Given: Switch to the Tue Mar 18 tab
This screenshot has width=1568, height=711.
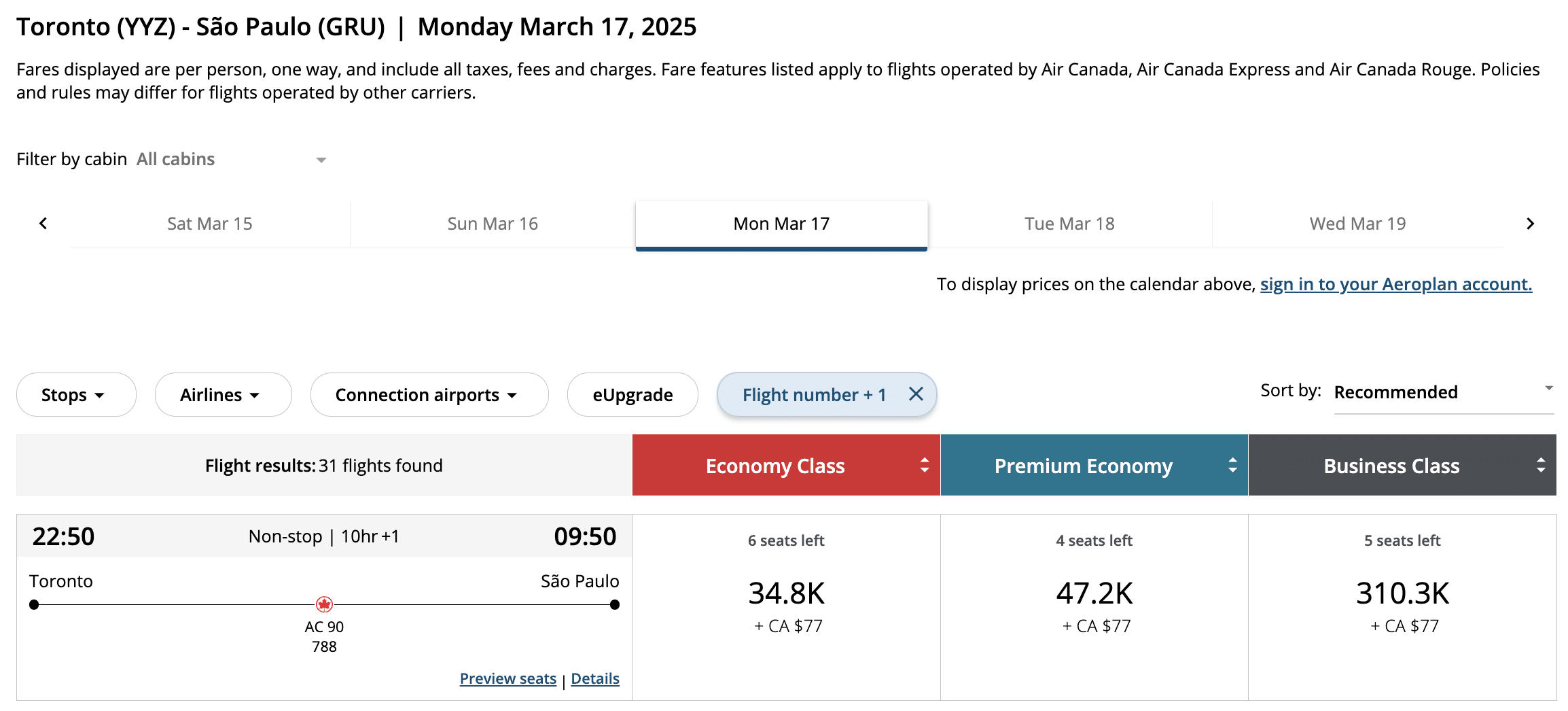Looking at the screenshot, I should (1069, 224).
